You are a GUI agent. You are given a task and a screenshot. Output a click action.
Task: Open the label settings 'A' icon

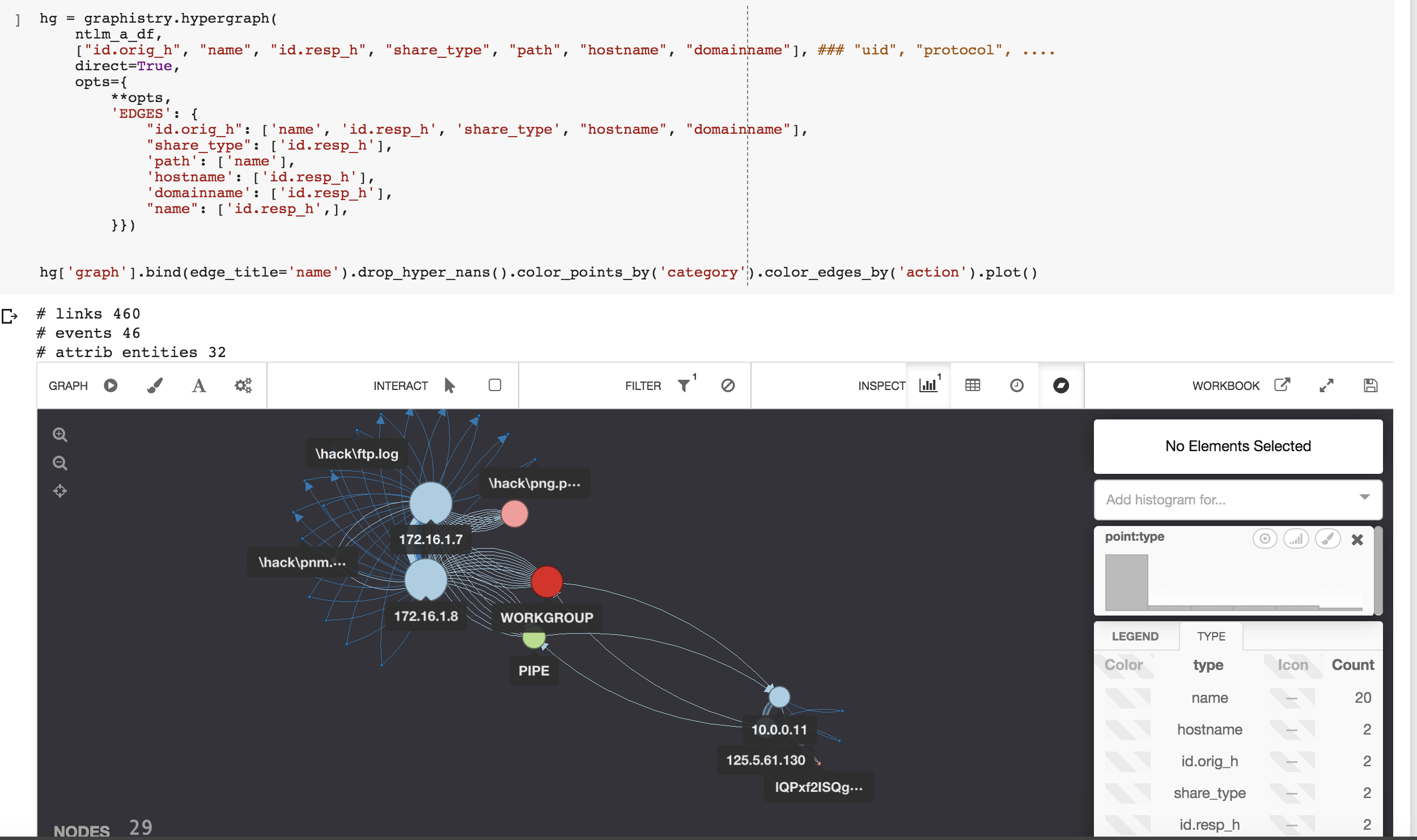[199, 385]
